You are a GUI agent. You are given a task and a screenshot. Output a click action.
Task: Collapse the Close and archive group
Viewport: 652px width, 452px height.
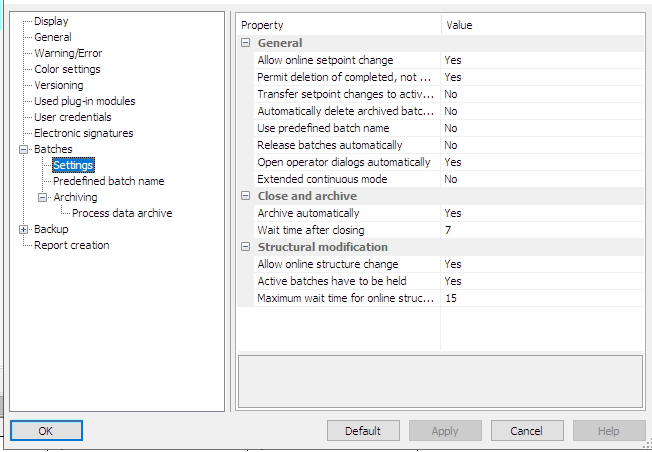pos(246,196)
